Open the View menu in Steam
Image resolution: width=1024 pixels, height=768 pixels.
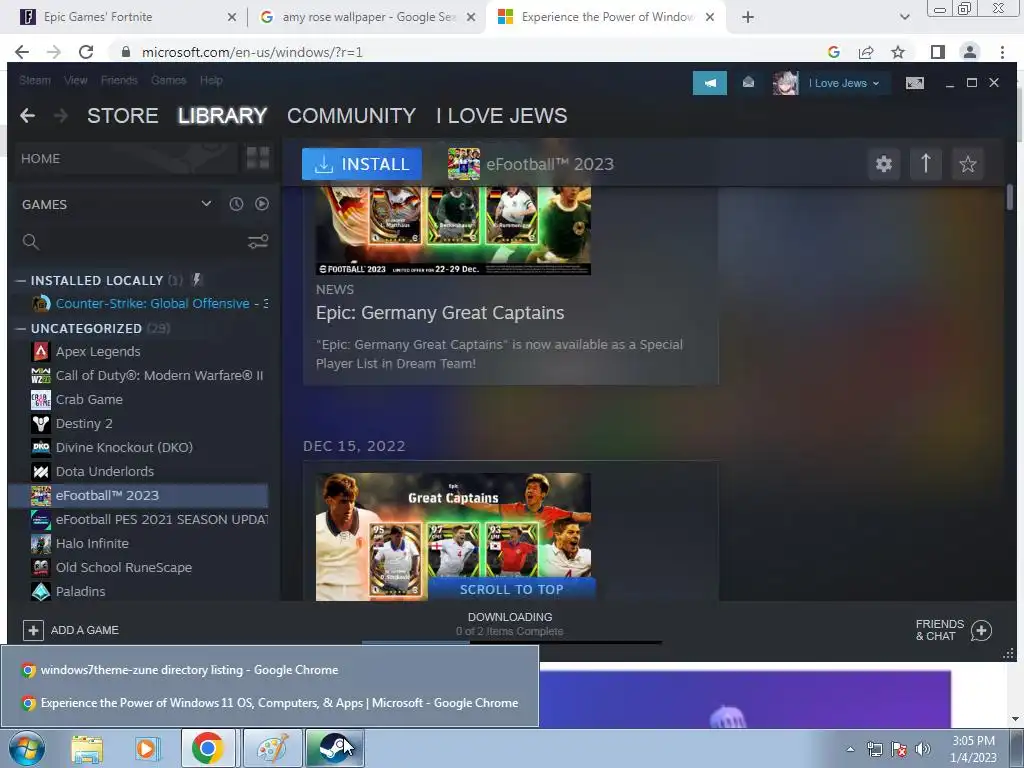[76, 80]
